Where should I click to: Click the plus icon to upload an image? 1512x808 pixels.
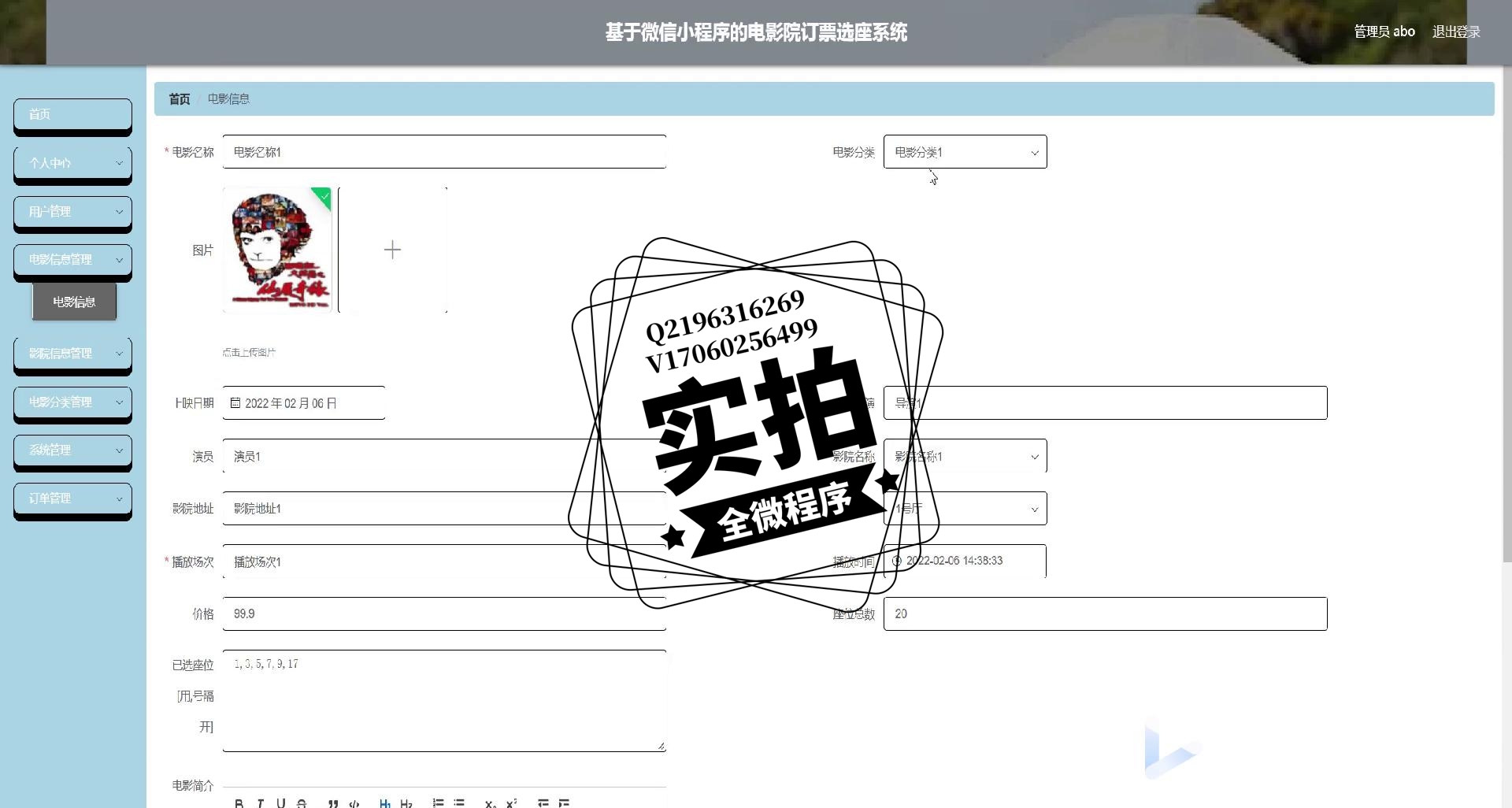(x=392, y=250)
